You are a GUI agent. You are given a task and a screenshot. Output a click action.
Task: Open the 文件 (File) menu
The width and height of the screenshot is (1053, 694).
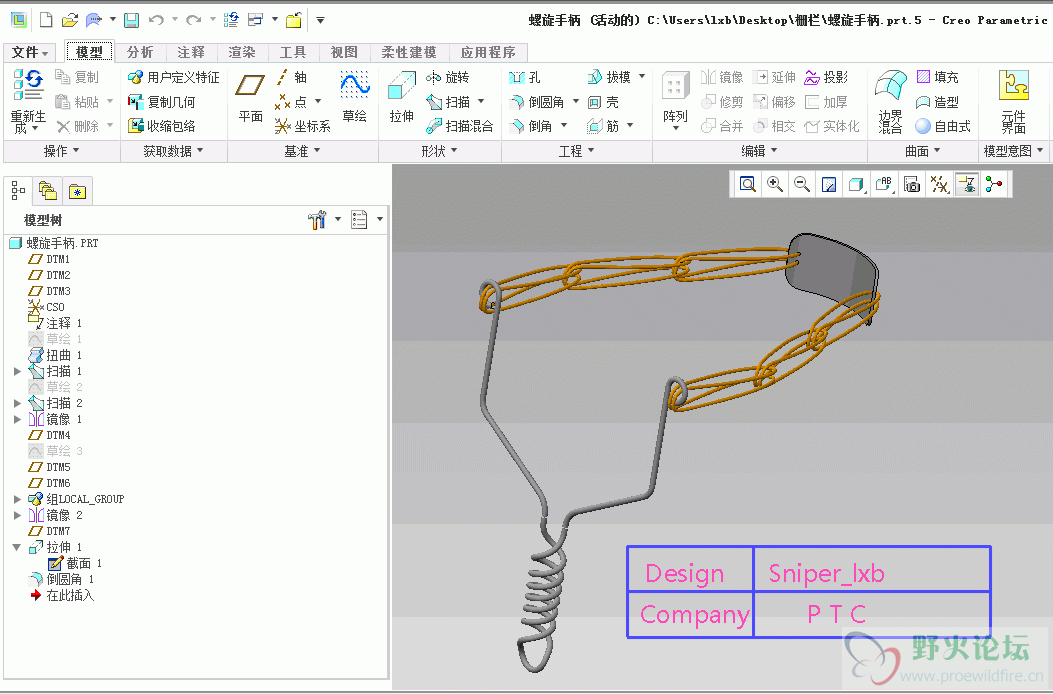tap(30, 52)
